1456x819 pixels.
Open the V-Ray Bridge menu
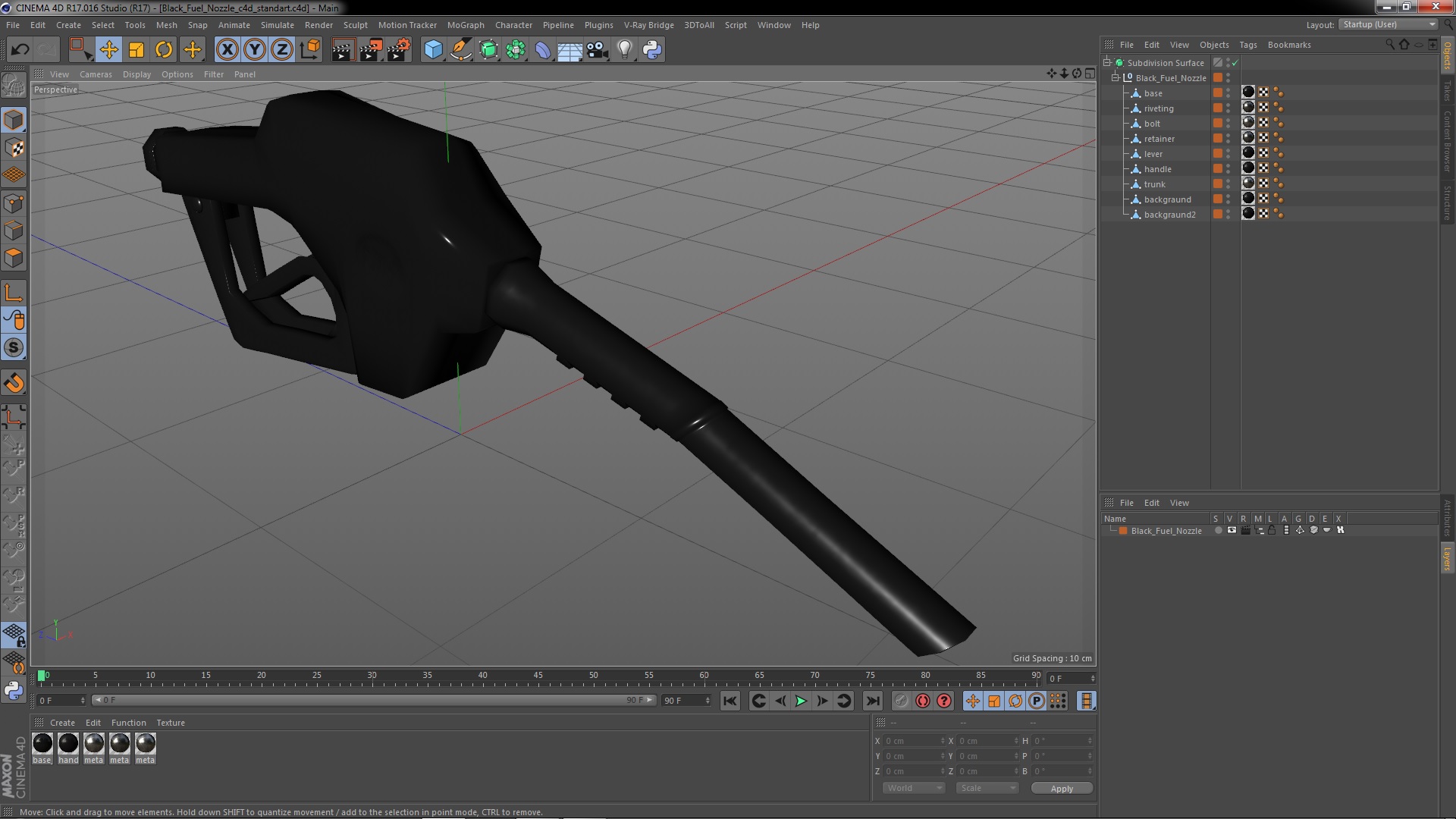[648, 25]
